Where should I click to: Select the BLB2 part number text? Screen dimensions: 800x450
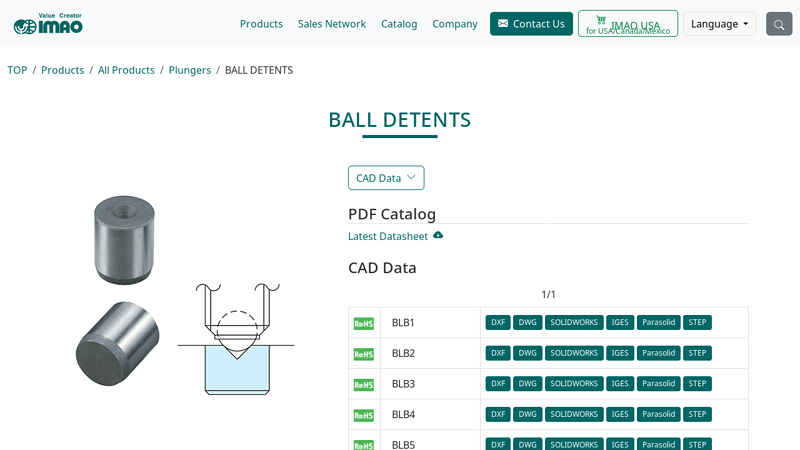click(x=403, y=353)
